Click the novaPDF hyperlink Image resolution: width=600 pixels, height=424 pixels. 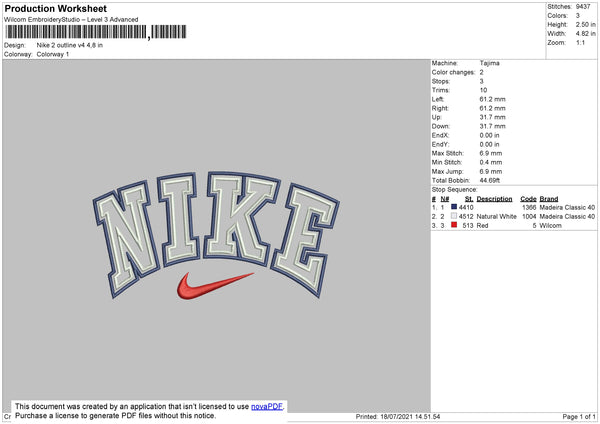tap(267, 406)
